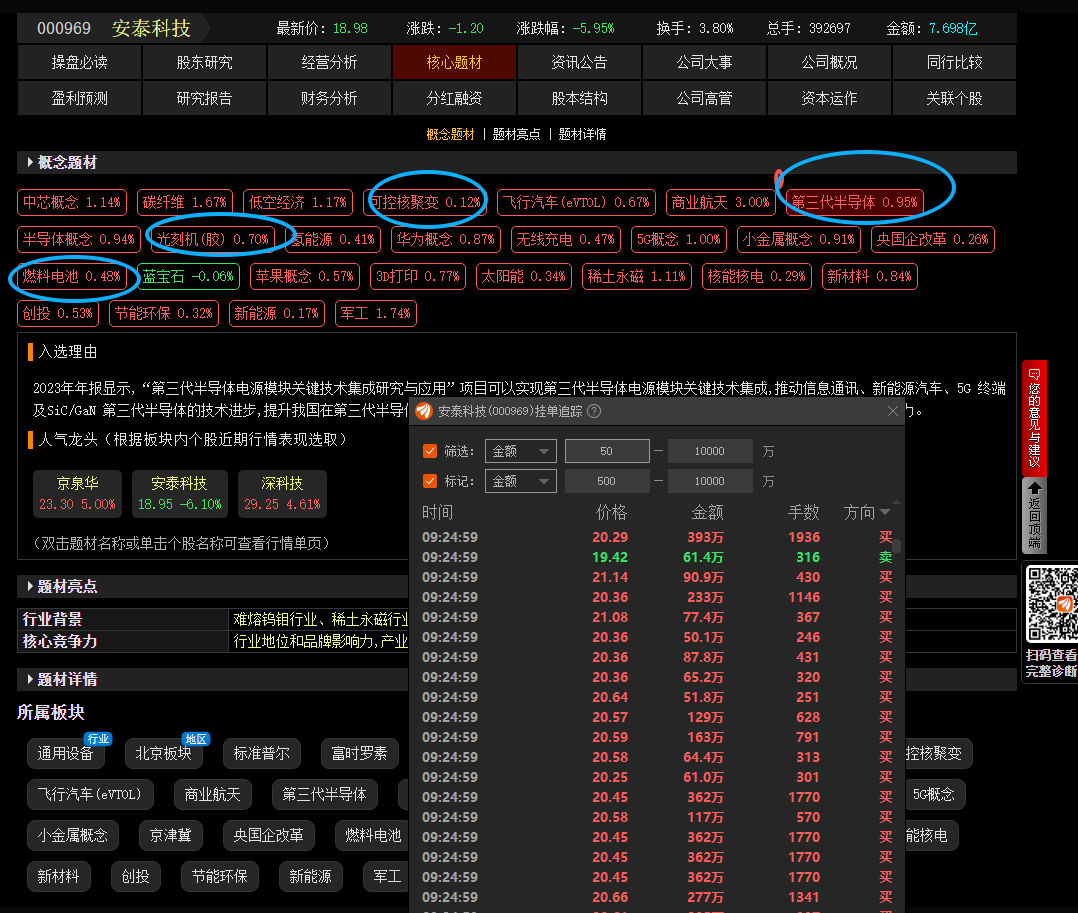Click the 核心竞争力 row label
Screen dimensions: 1078x913
coord(60,641)
